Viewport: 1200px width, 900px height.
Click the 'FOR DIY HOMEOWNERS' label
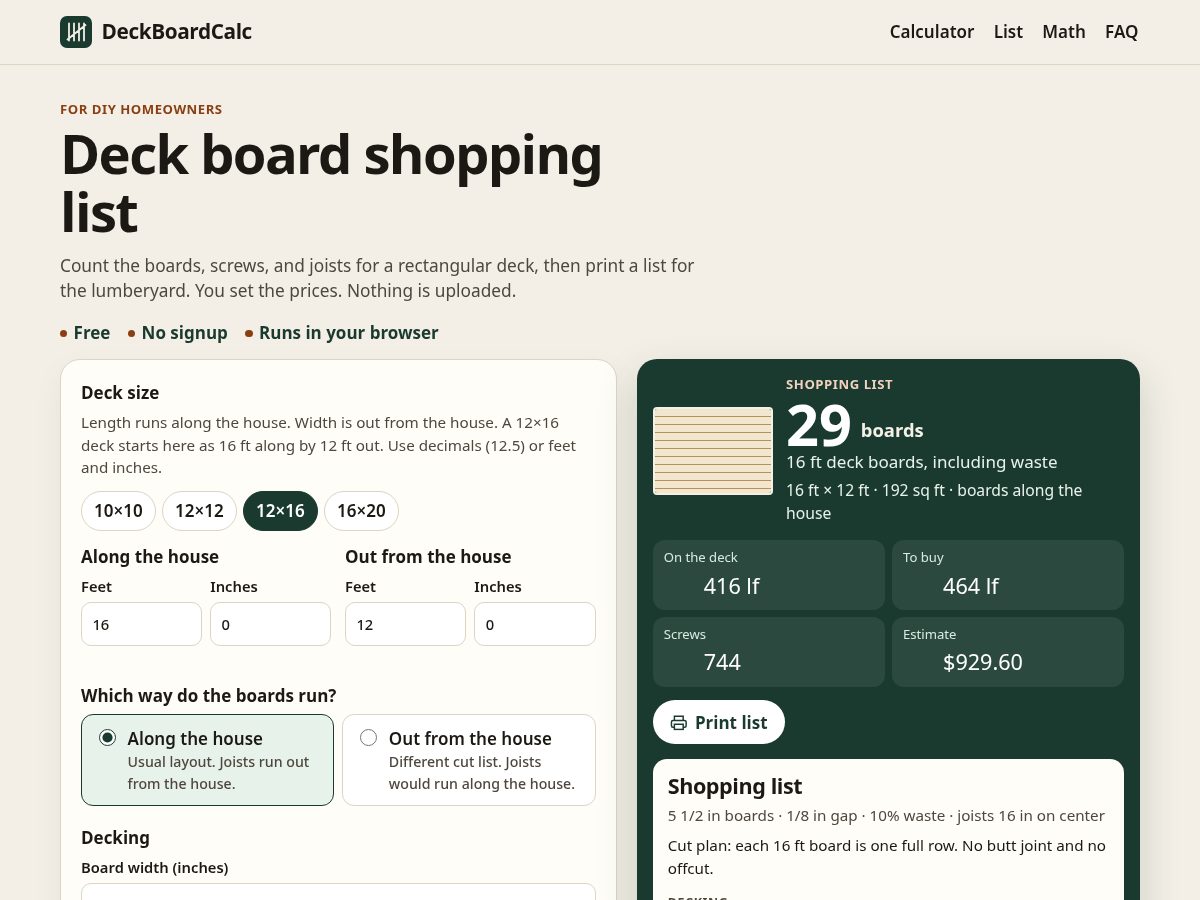coord(141,110)
